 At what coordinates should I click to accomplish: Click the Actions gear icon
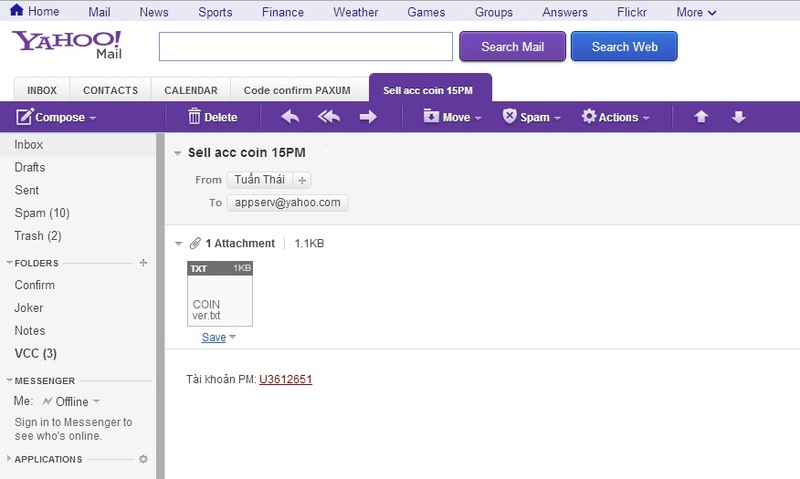coord(589,116)
